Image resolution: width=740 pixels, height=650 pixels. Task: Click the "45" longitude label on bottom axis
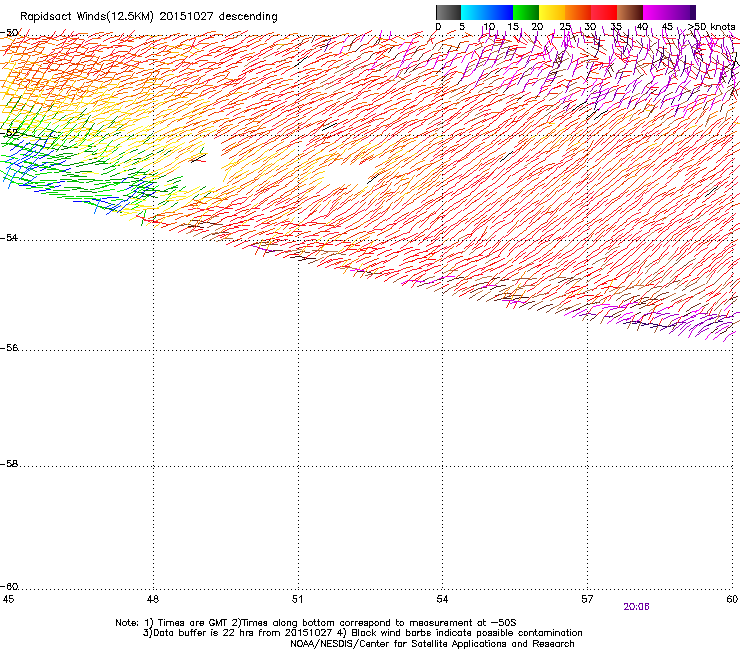(8, 599)
